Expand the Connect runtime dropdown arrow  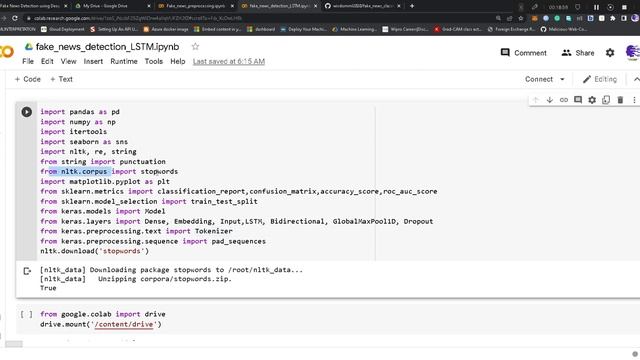pos(562,79)
